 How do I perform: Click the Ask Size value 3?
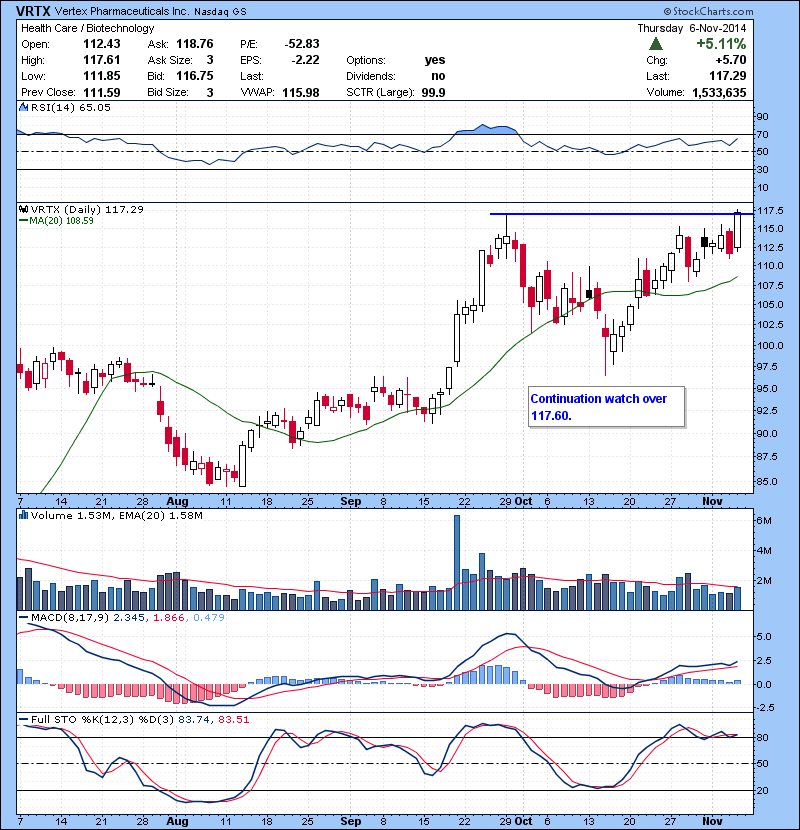pos(210,60)
